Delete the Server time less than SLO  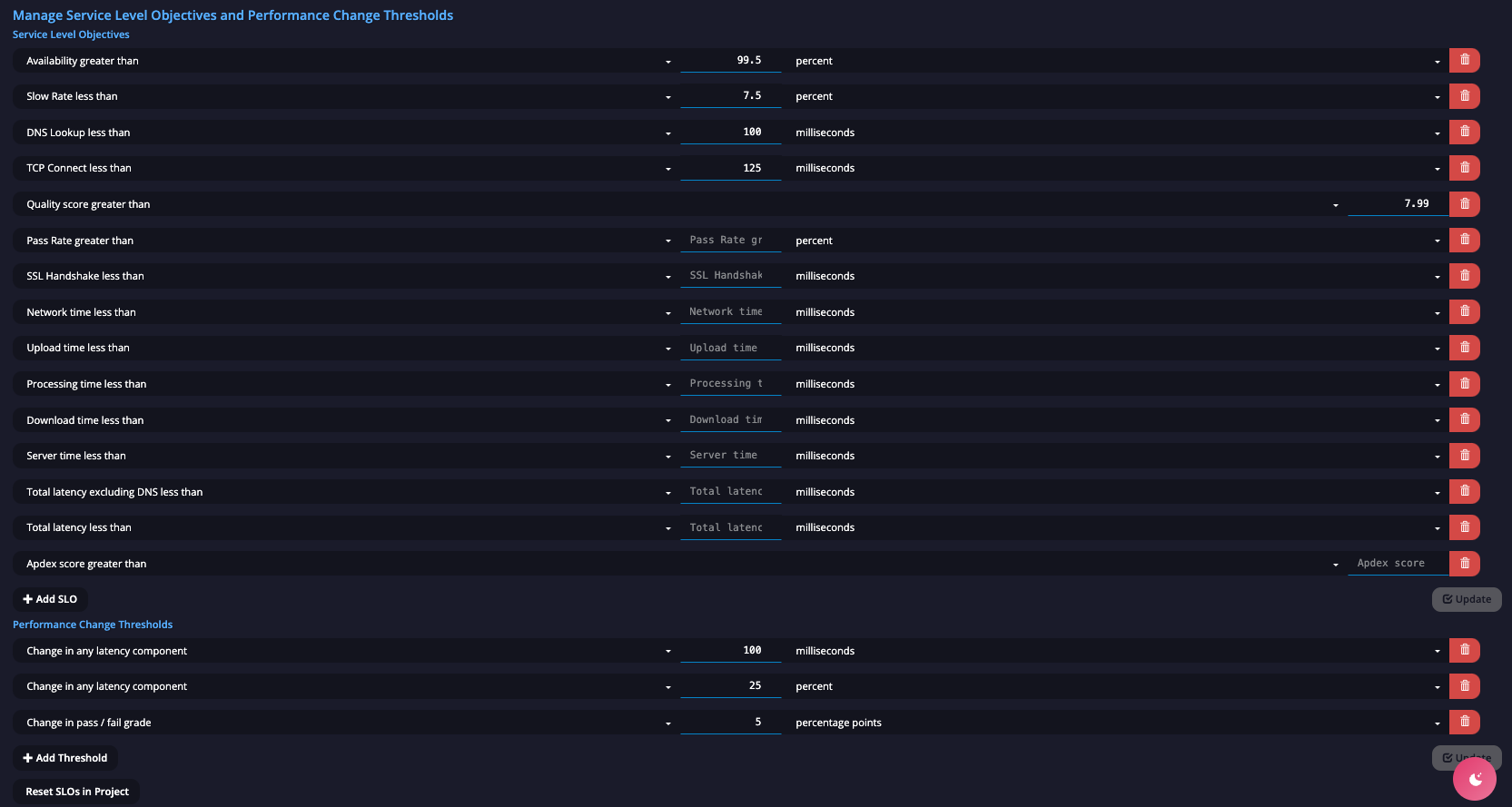point(1464,456)
